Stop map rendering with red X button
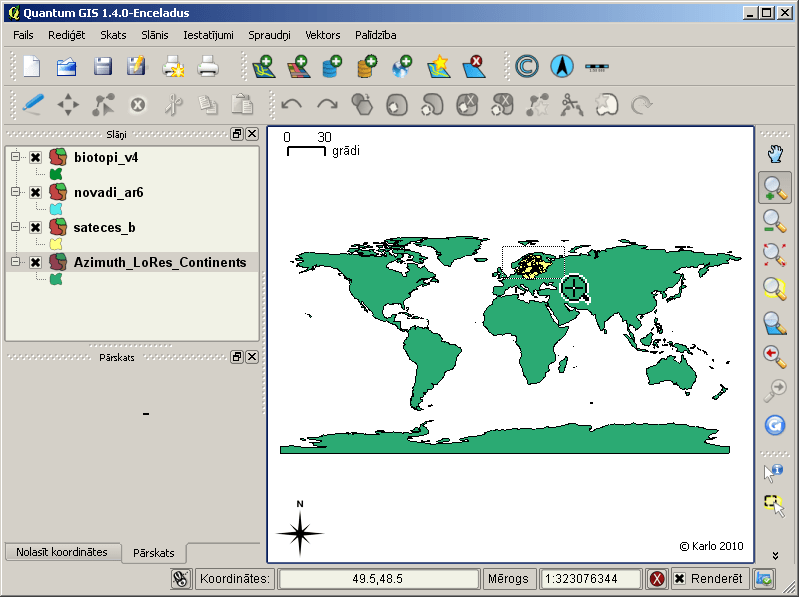799x597 pixels. [657, 579]
